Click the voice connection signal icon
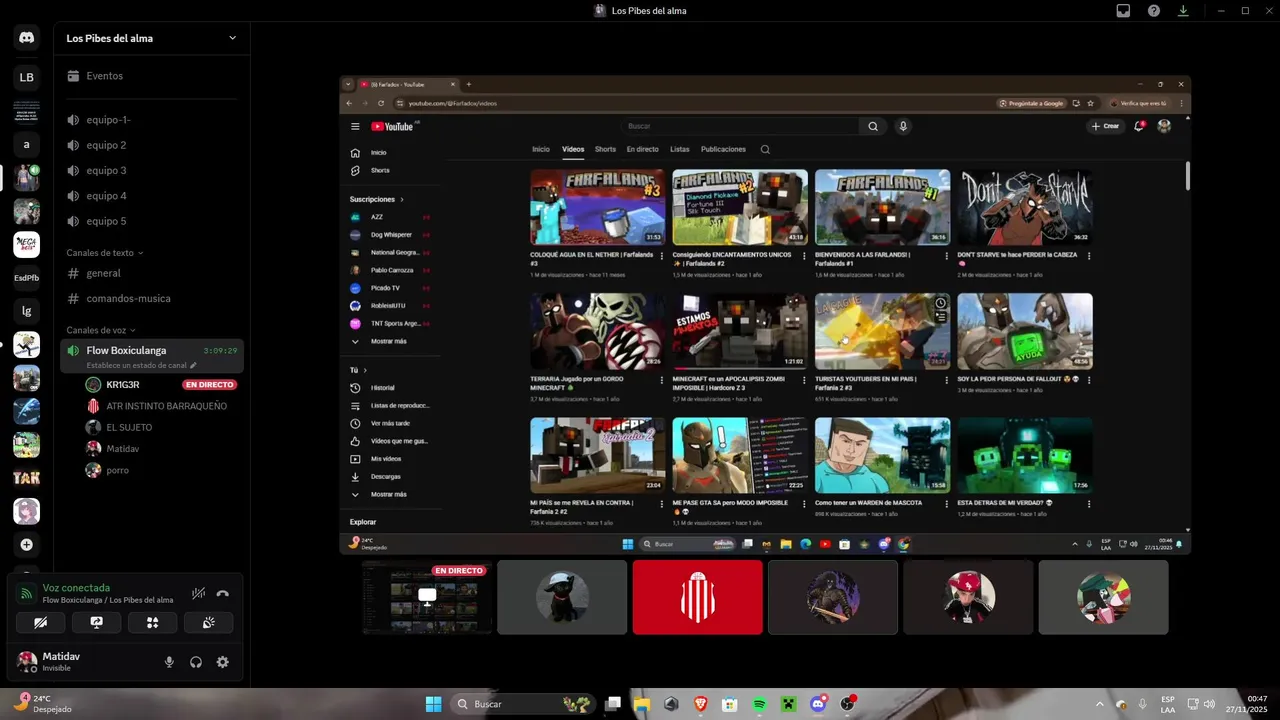Image resolution: width=1280 pixels, height=720 pixels. [27, 593]
